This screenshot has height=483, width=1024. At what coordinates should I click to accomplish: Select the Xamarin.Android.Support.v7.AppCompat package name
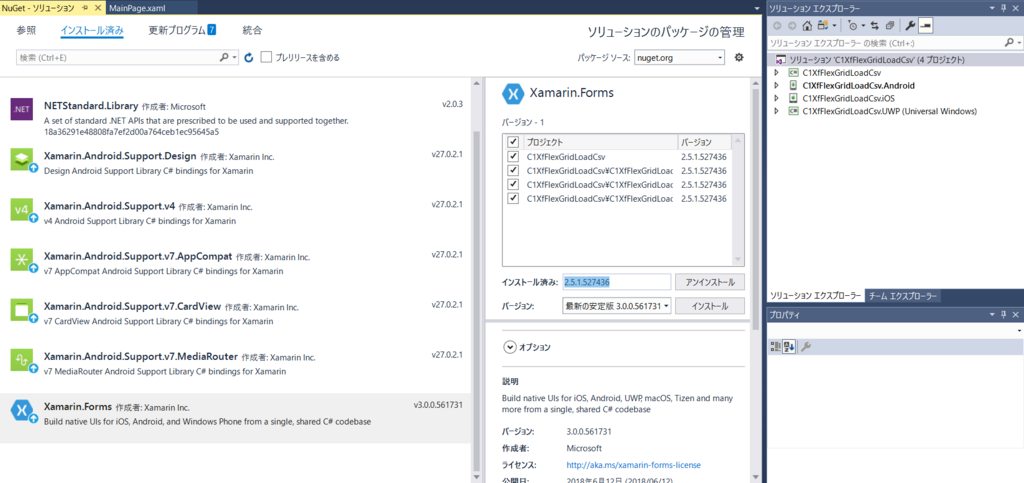[x=137, y=257]
